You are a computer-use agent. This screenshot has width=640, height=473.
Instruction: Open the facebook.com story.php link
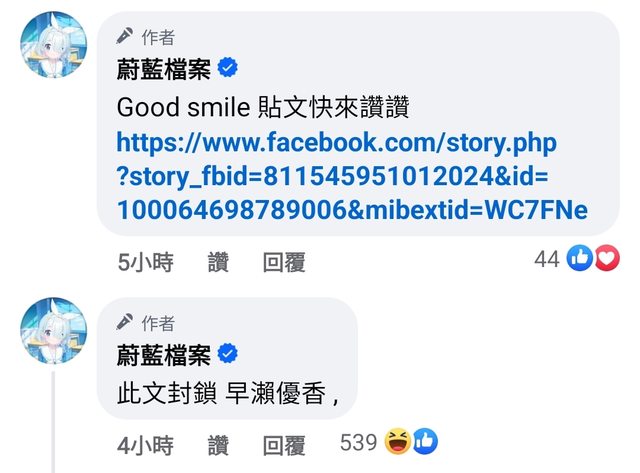pos(352,176)
